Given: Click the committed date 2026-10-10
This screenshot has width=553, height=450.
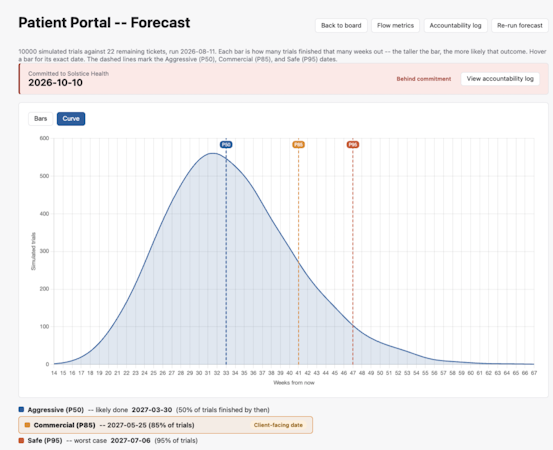Looking at the screenshot, I should [x=55, y=83].
